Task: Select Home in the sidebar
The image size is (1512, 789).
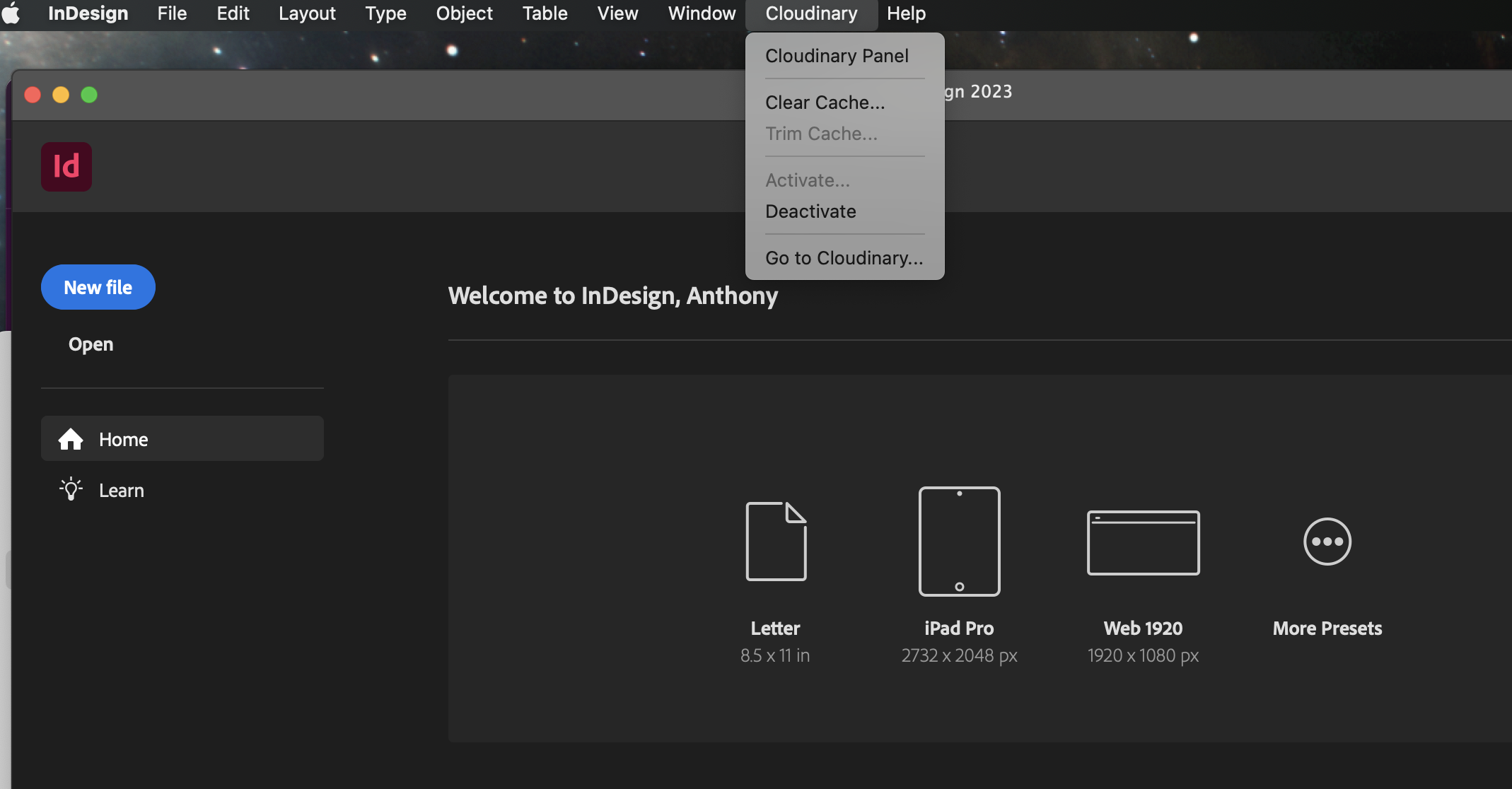Action: click(x=182, y=439)
